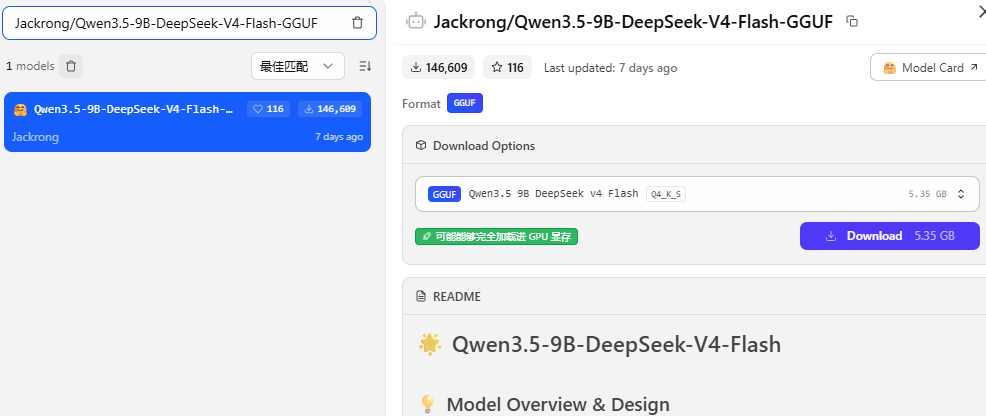Image resolution: width=986 pixels, height=416 pixels.
Task: Click the Q4_K_S quantization tag
Action: click(x=666, y=194)
